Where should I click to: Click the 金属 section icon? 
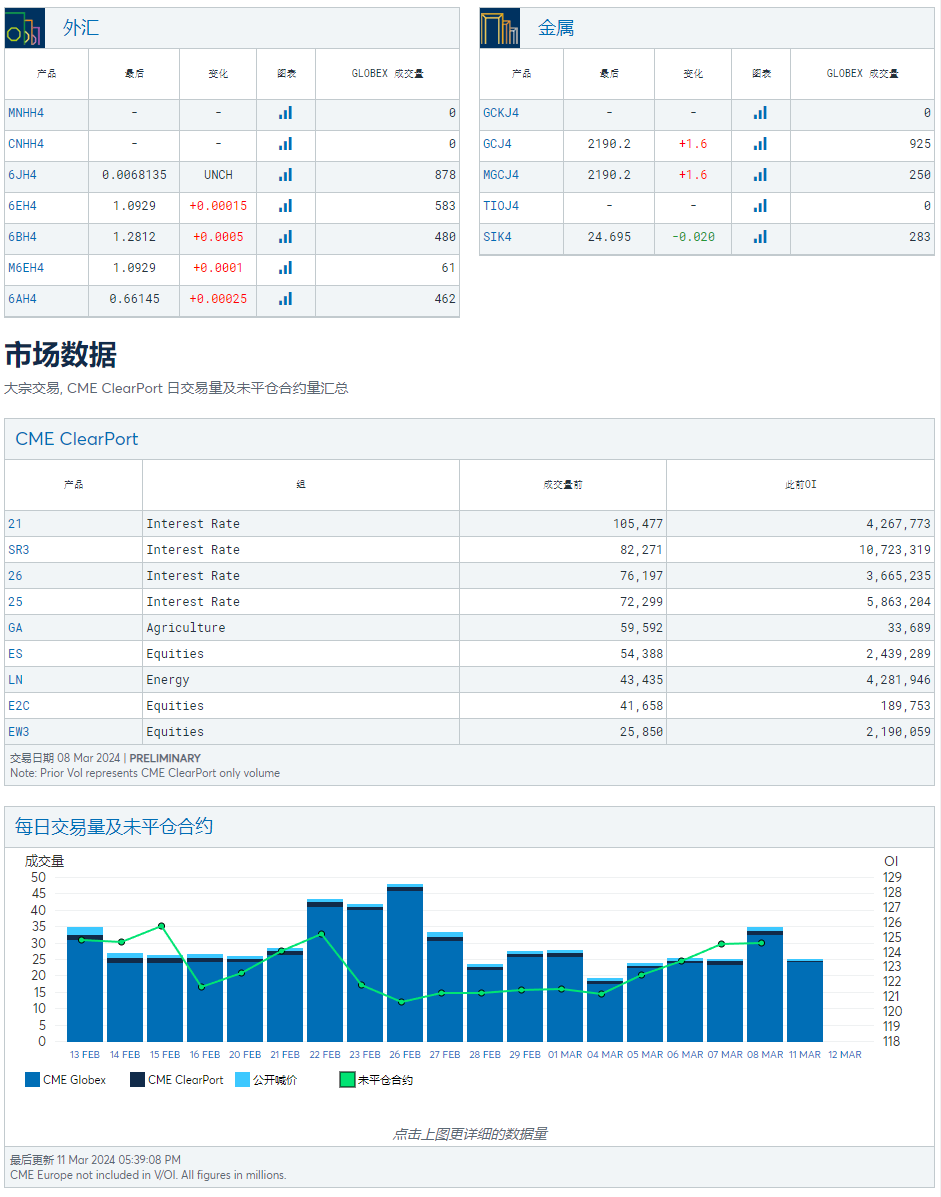pyautogui.click(x=500, y=28)
